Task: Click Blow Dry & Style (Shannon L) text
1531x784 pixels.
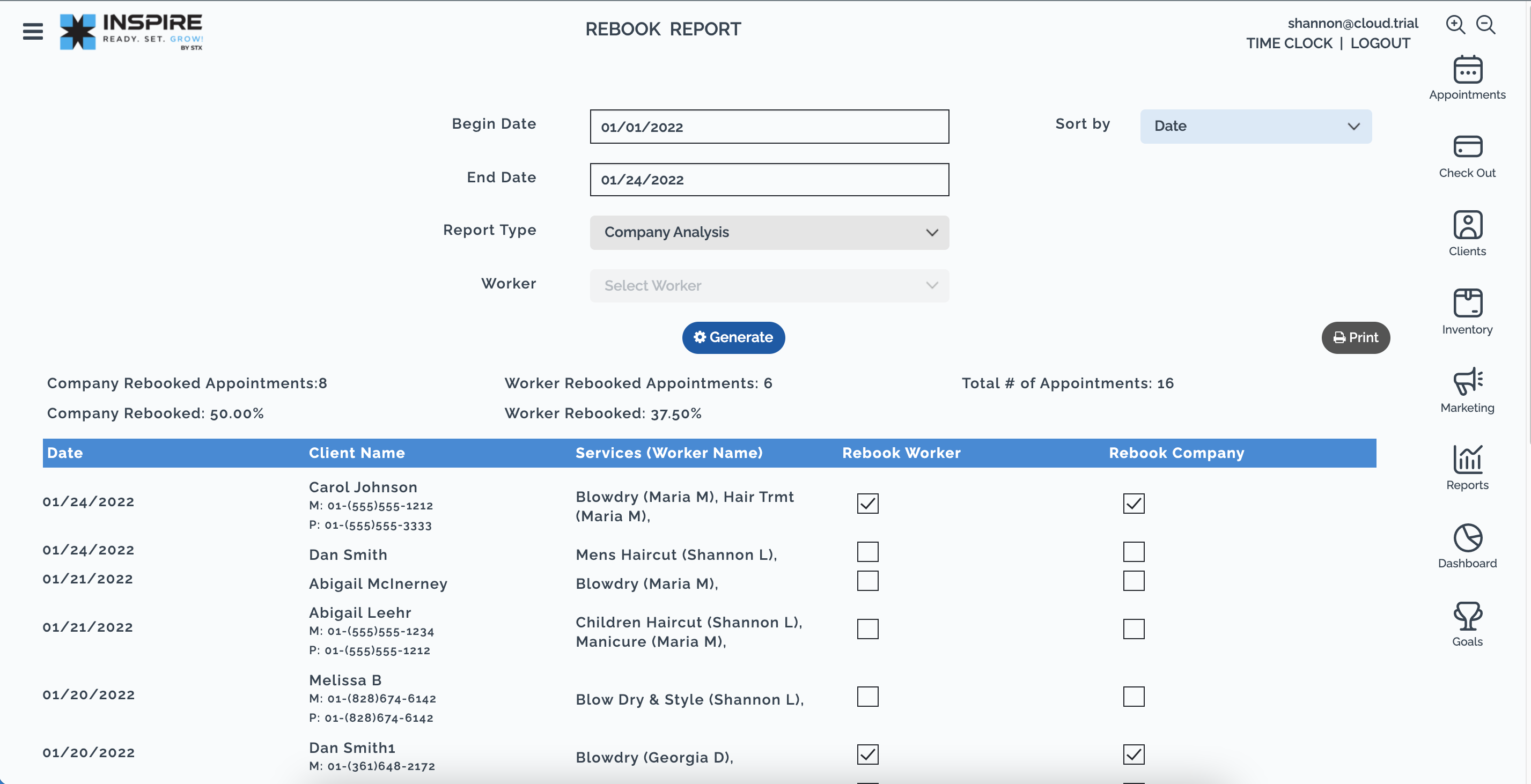Action: click(689, 700)
